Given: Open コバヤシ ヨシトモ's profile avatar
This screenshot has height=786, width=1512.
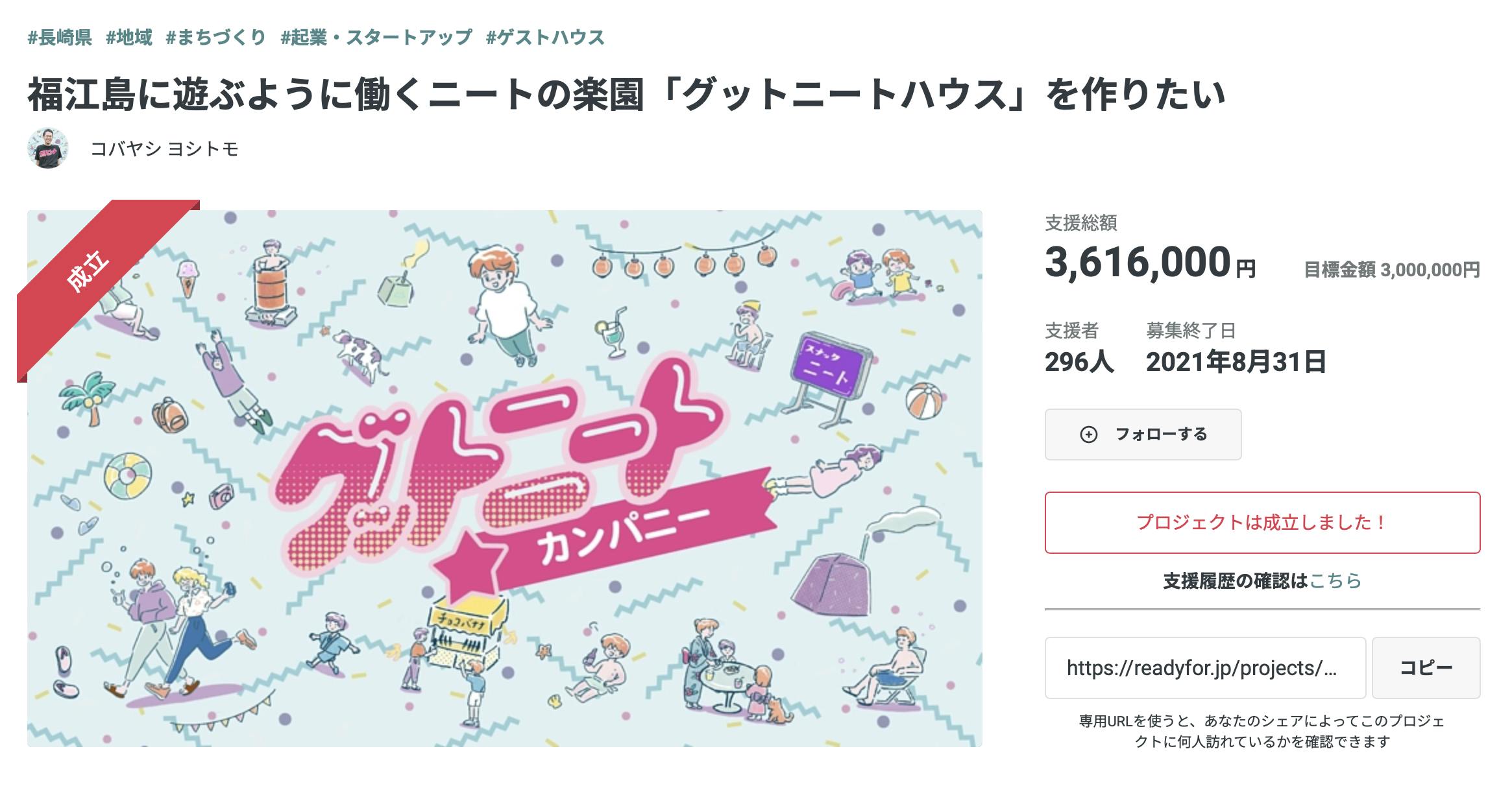Looking at the screenshot, I should coord(48,149).
